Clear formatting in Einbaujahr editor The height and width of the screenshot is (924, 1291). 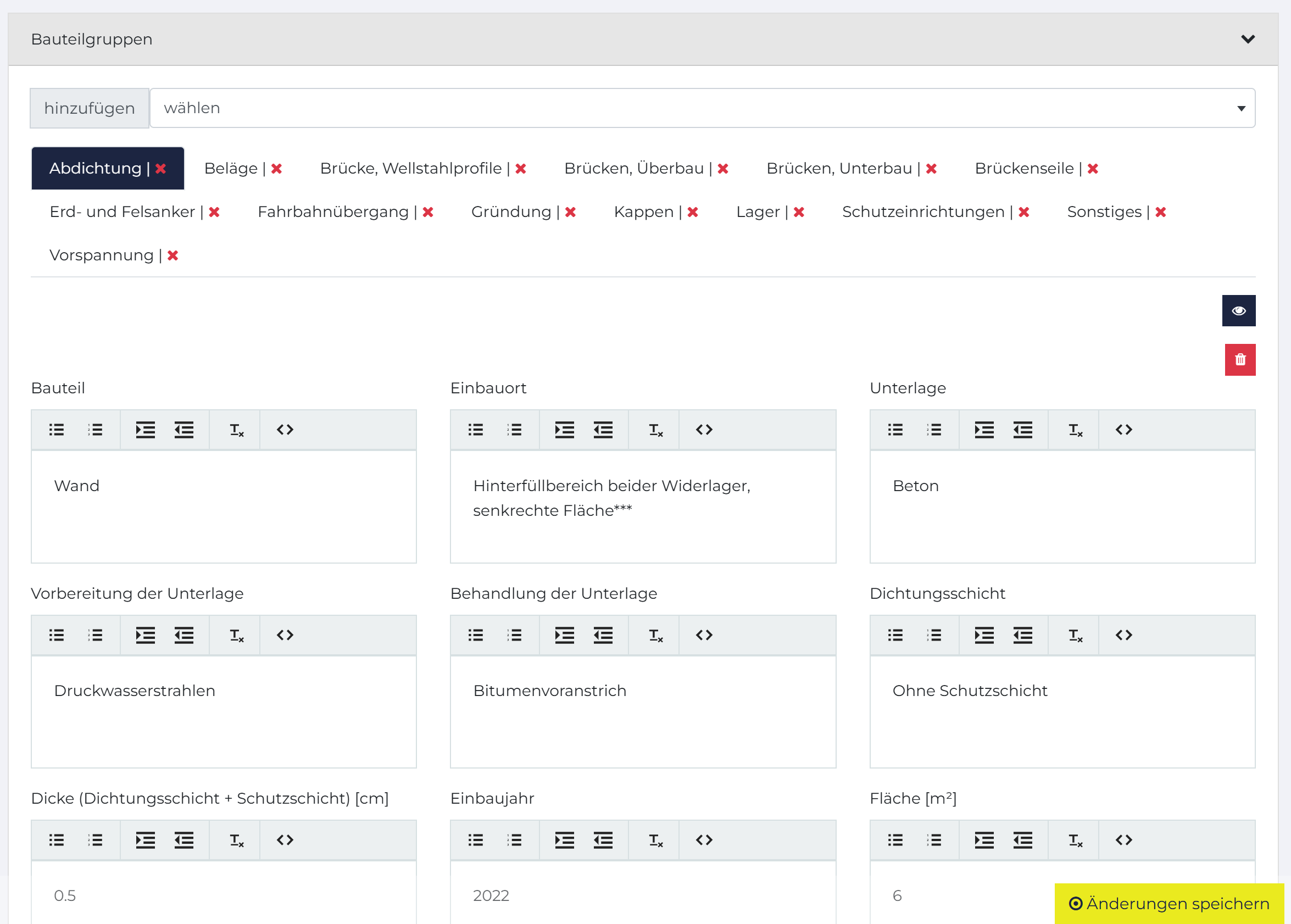click(x=656, y=840)
